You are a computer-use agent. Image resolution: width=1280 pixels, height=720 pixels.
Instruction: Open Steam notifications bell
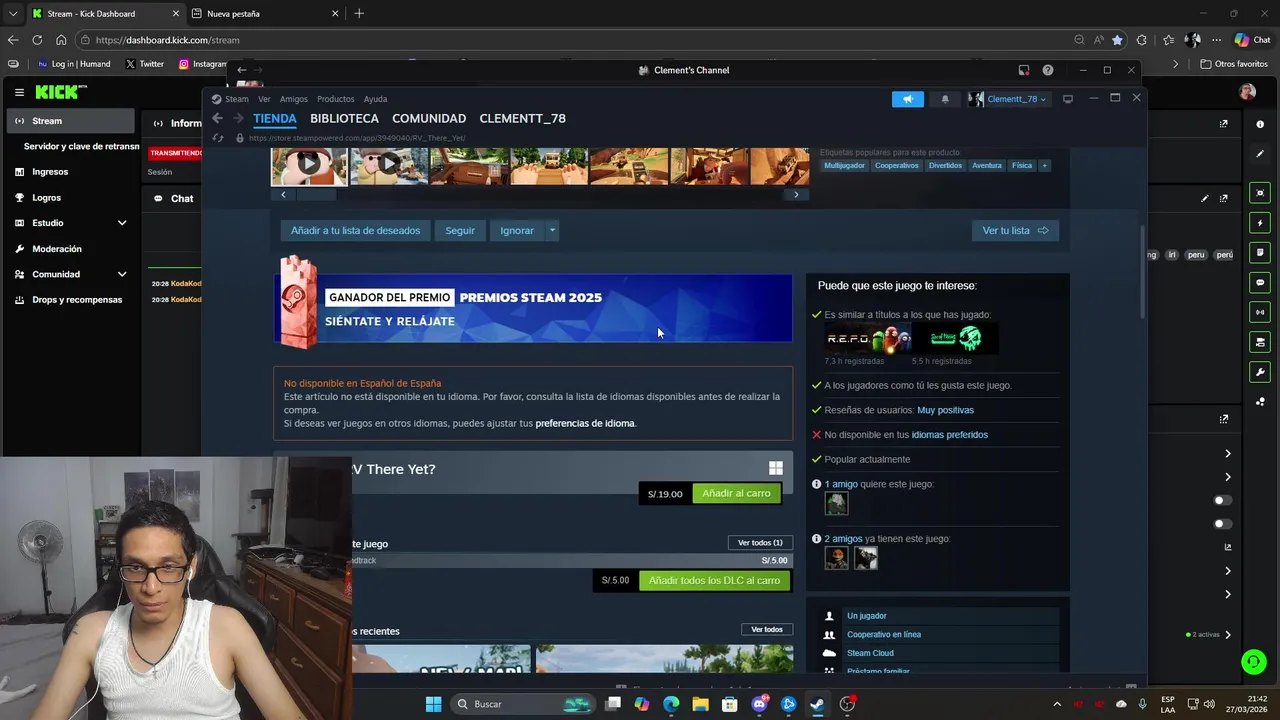pos(945,99)
